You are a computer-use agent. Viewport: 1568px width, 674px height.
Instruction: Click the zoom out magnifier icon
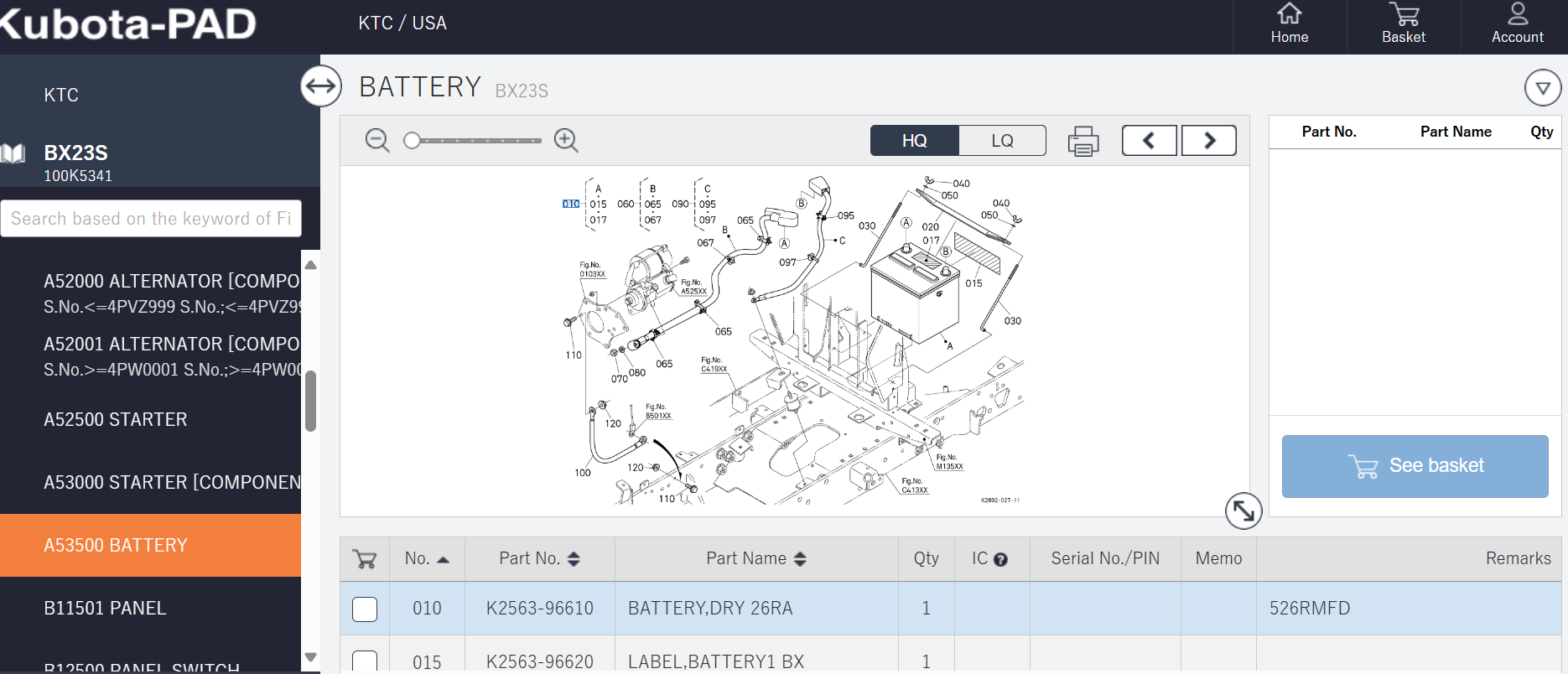coord(377,140)
